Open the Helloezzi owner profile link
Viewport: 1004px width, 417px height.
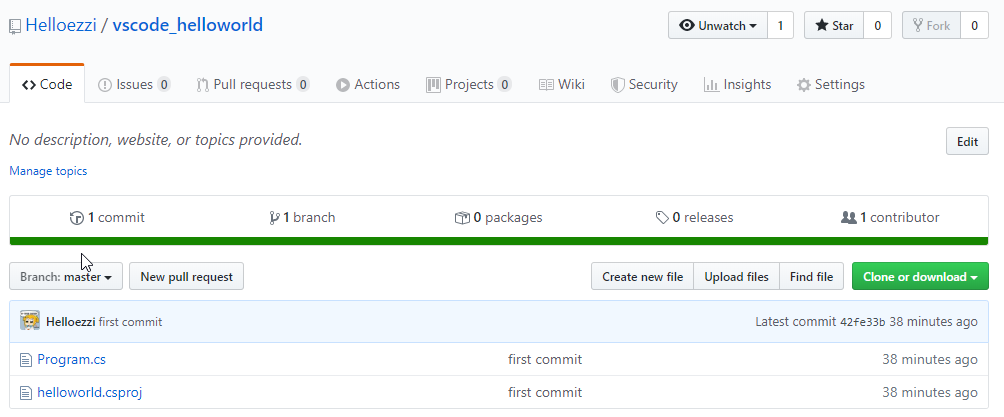(x=61, y=25)
